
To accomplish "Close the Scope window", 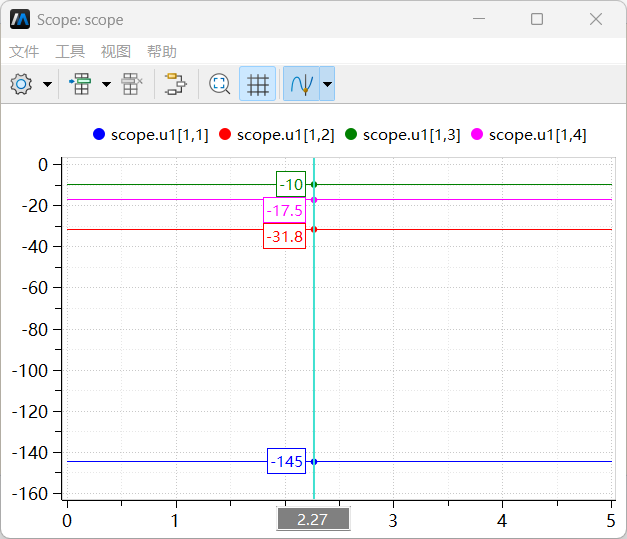I will pos(596,19).
